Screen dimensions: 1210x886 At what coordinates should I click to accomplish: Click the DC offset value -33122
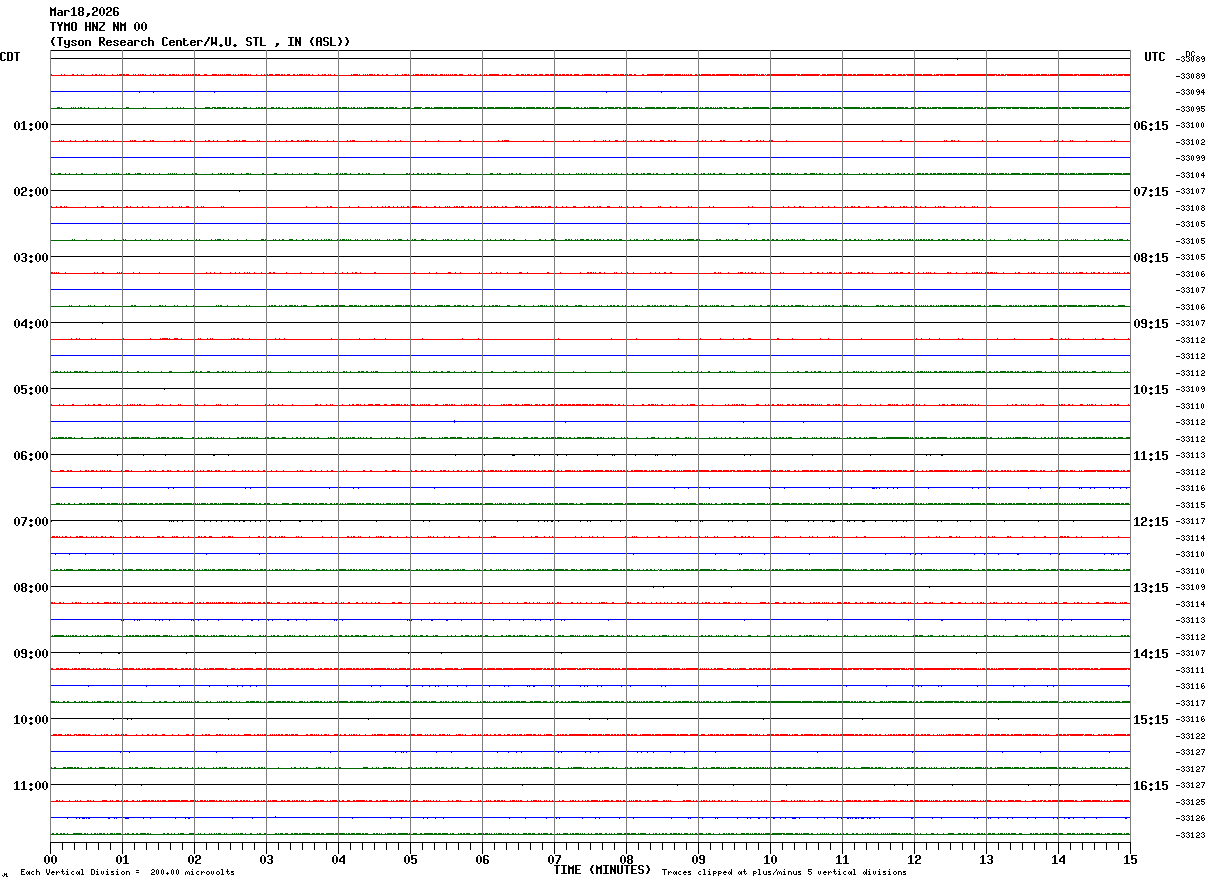point(1191,736)
